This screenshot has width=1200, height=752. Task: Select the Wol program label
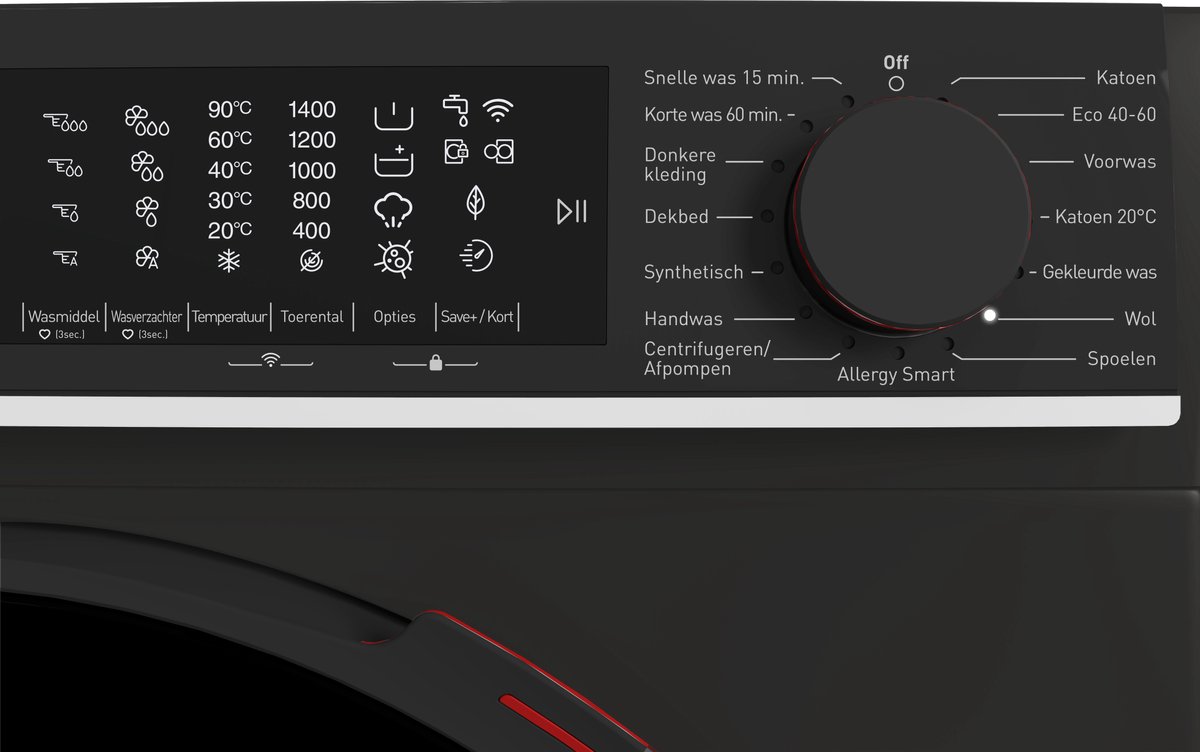coord(1140,319)
